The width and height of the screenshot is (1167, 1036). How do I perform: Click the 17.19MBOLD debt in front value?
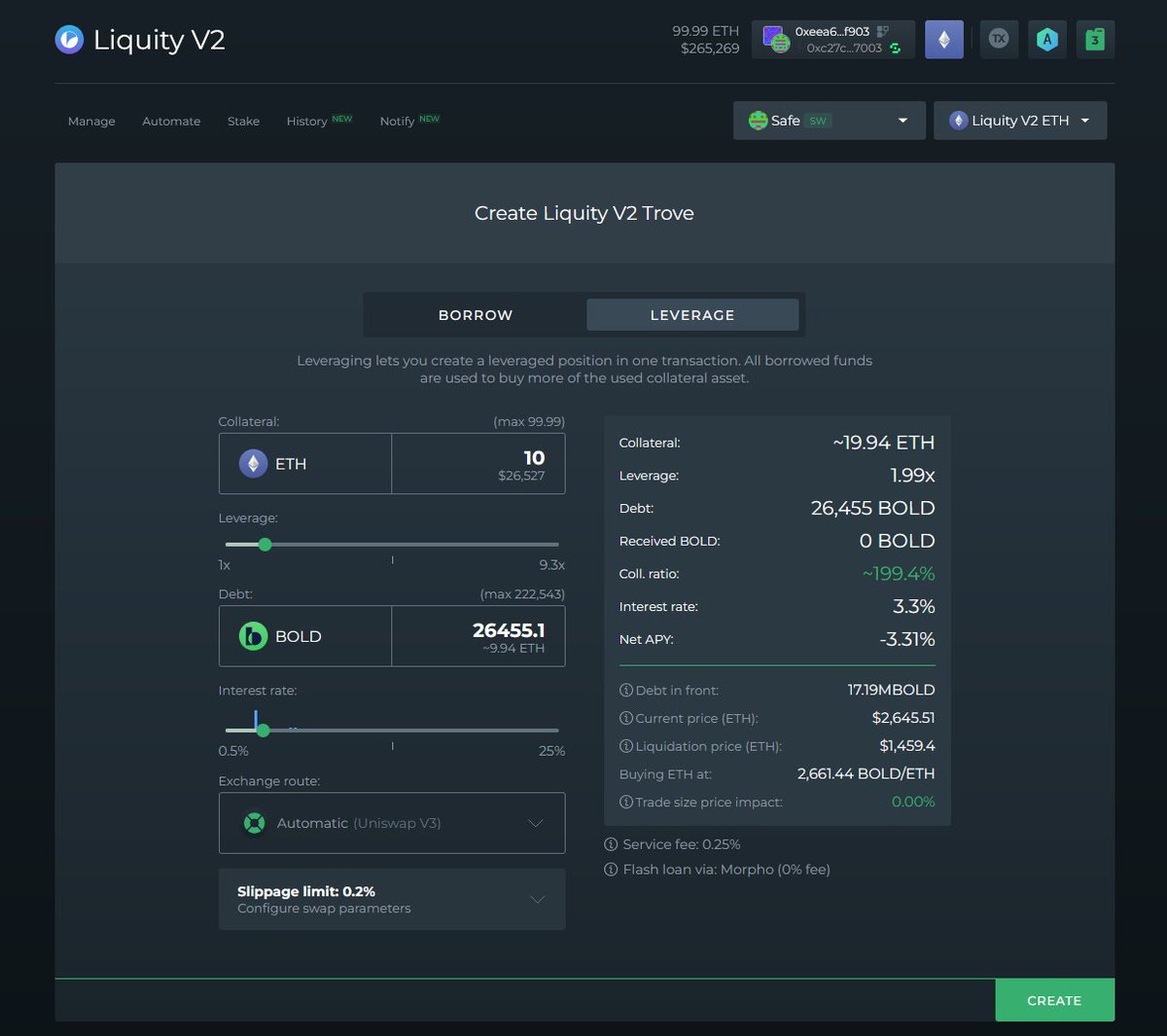click(x=892, y=690)
